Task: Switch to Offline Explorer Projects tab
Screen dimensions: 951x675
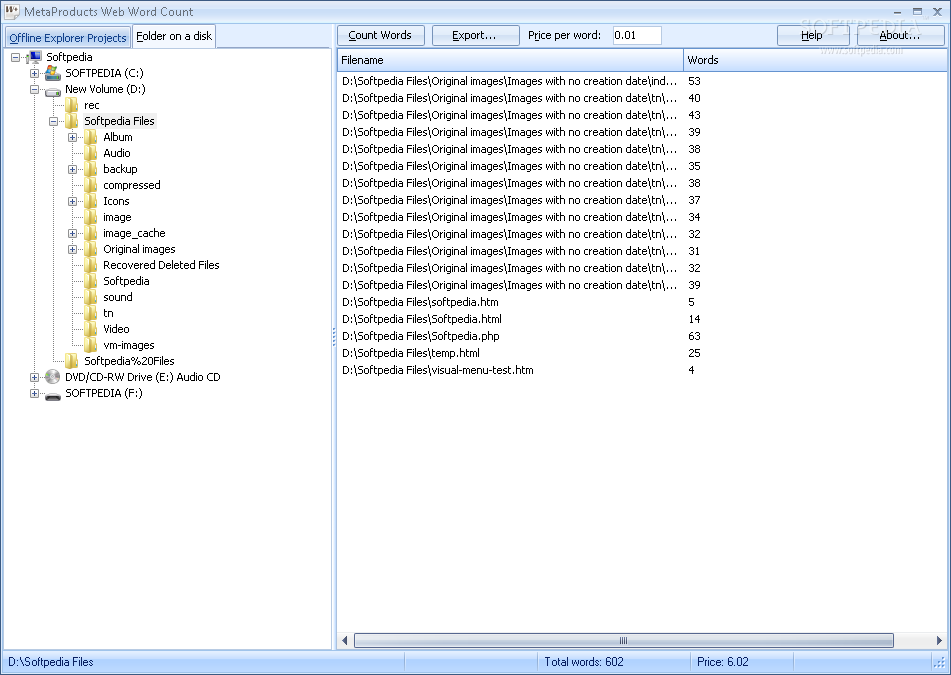Action: coord(68,38)
